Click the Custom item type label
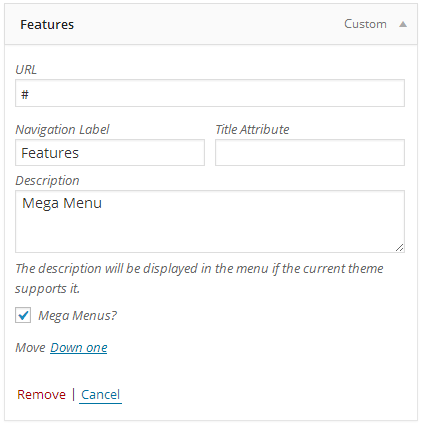Viewport: 423px width, 426px height. pos(365,24)
